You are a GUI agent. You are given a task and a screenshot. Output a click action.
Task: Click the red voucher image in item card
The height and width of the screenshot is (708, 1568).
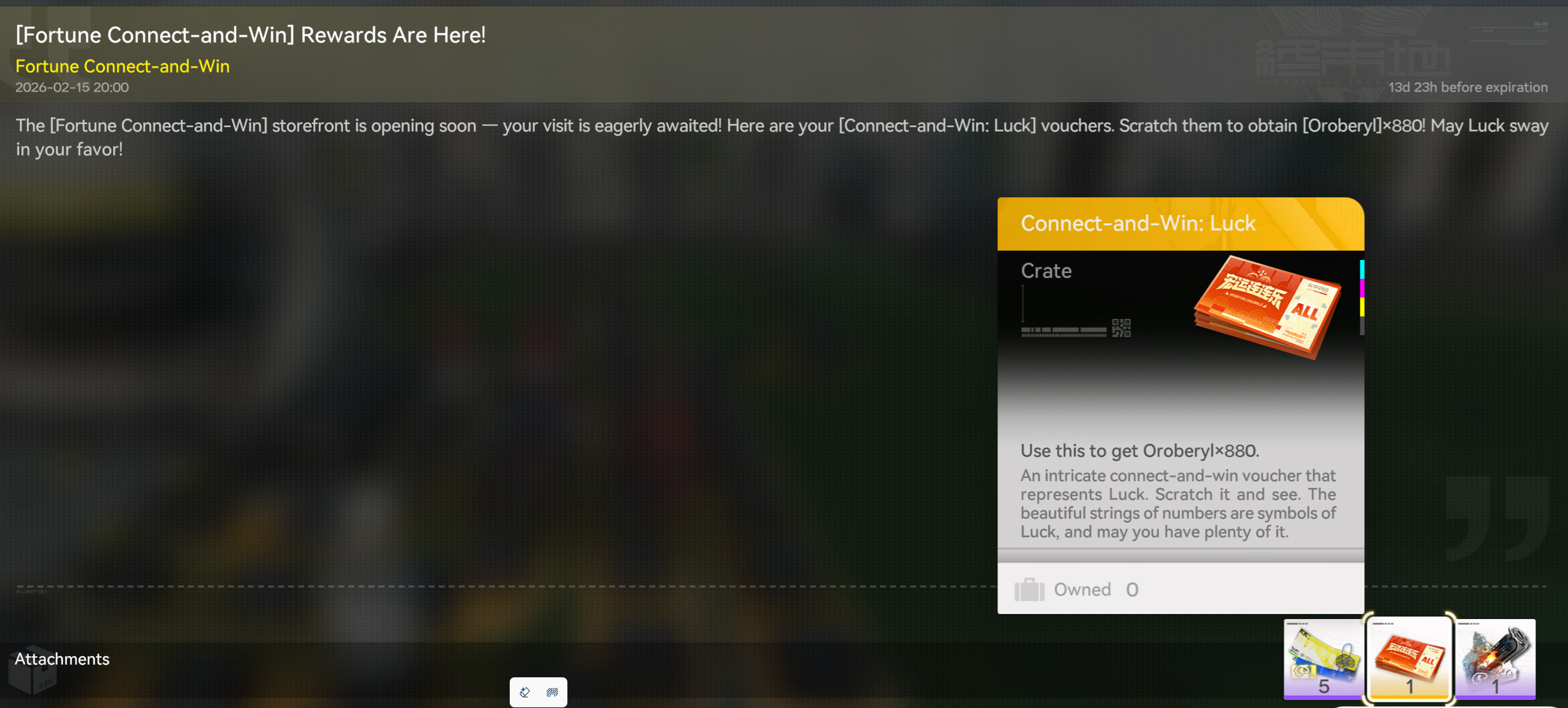[1267, 307]
